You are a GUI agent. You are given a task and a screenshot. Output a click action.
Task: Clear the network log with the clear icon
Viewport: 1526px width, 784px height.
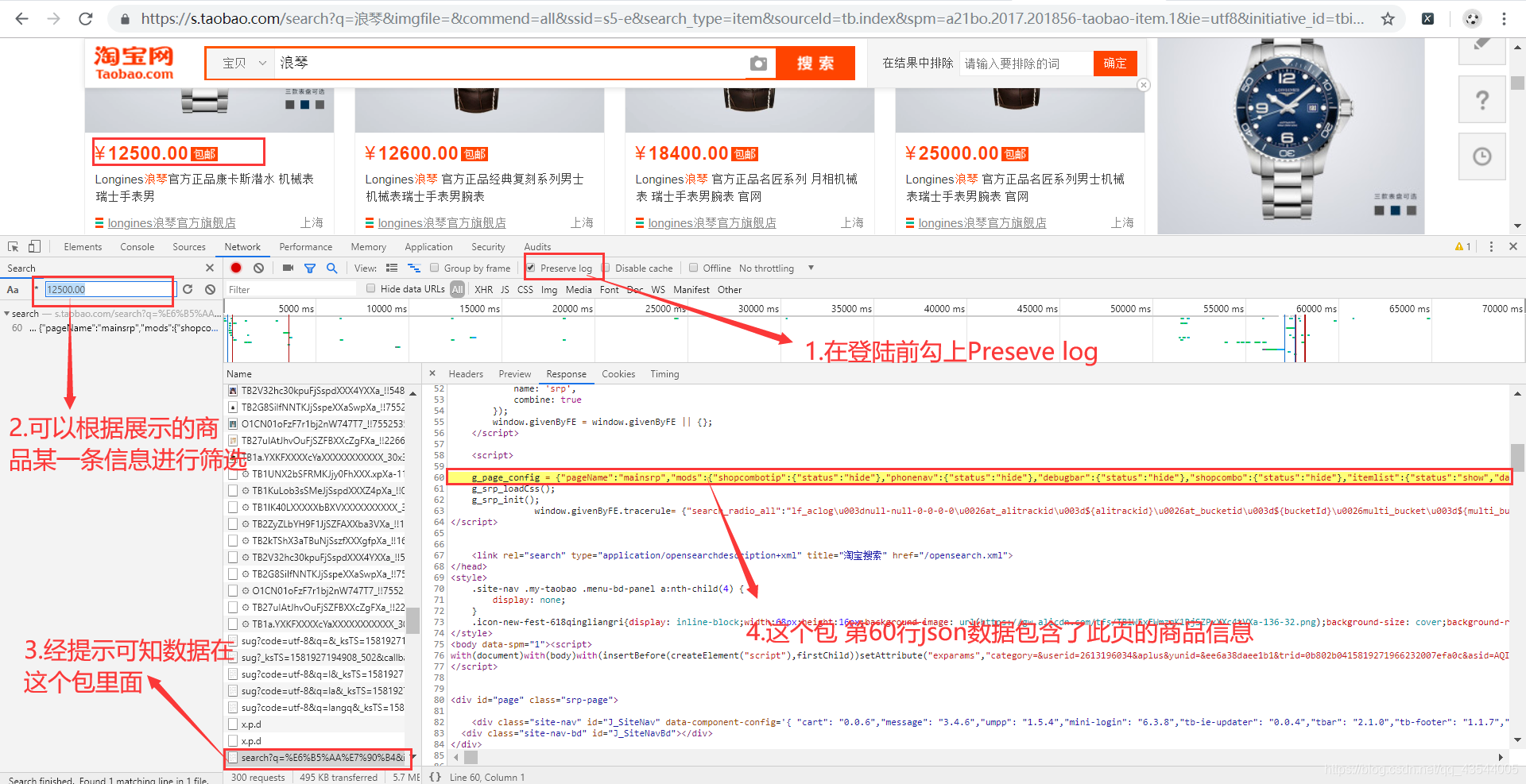tap(258, 268)
